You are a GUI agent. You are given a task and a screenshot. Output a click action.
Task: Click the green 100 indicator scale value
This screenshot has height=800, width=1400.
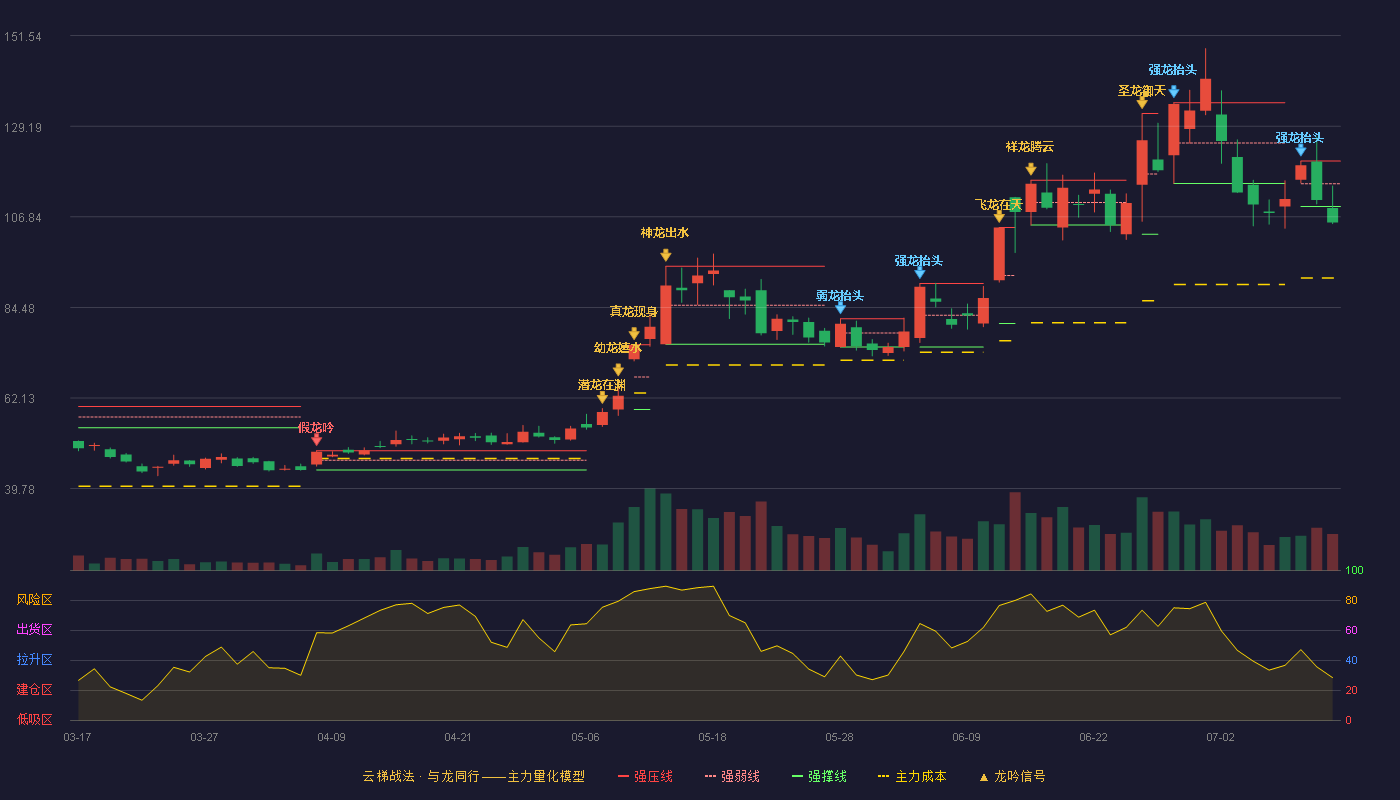pyautogui.click(x=1354, y=571)
